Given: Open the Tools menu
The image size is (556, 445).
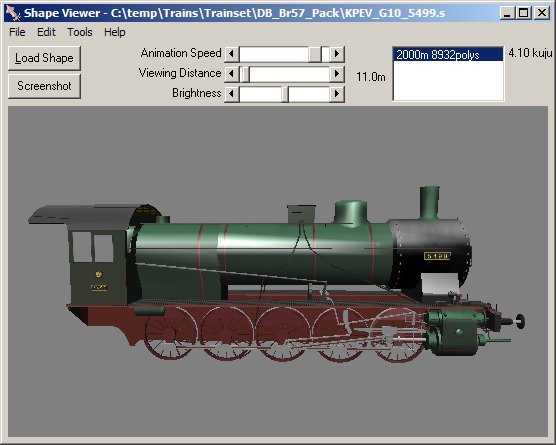Looking at the screenshot, I should click(x=80, y=32).
